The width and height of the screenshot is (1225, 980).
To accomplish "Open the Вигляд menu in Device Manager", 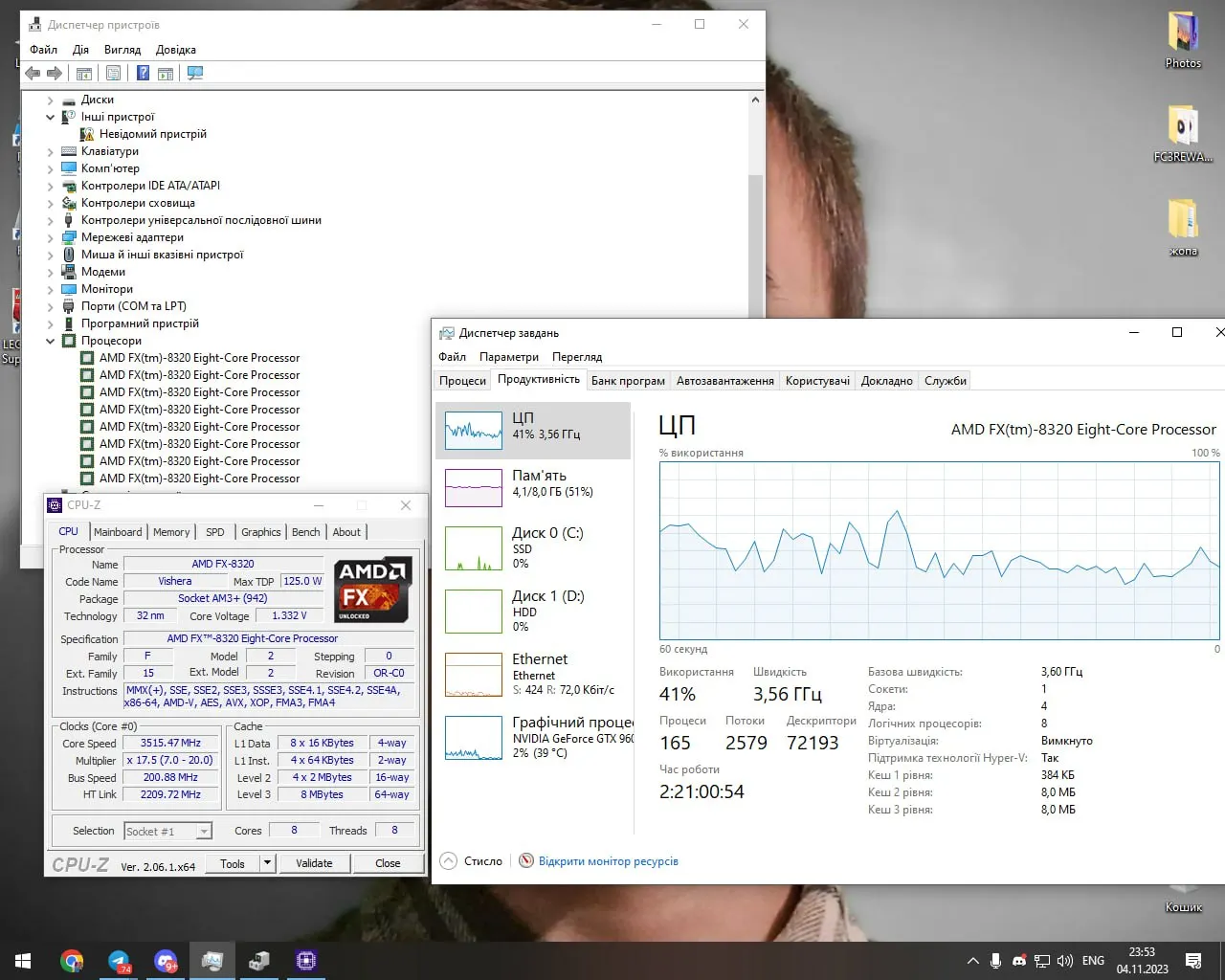I will click(x=122, y=50).
